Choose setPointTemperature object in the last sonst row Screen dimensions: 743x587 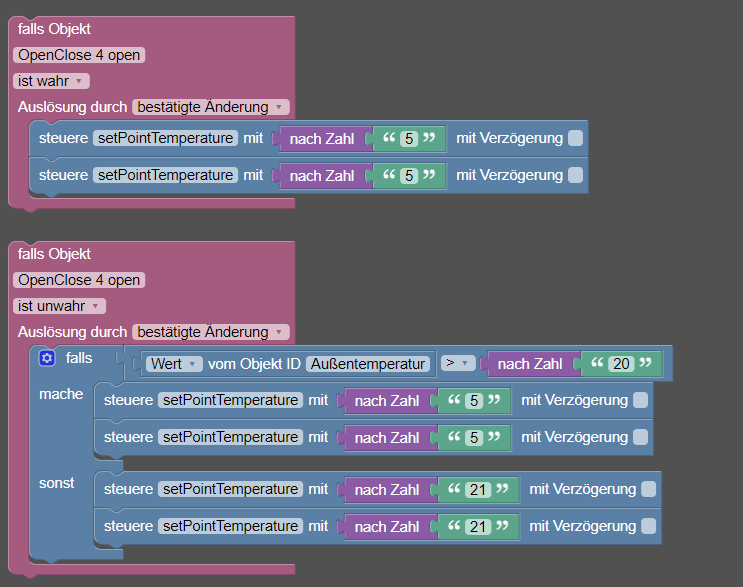coord(230,526)
